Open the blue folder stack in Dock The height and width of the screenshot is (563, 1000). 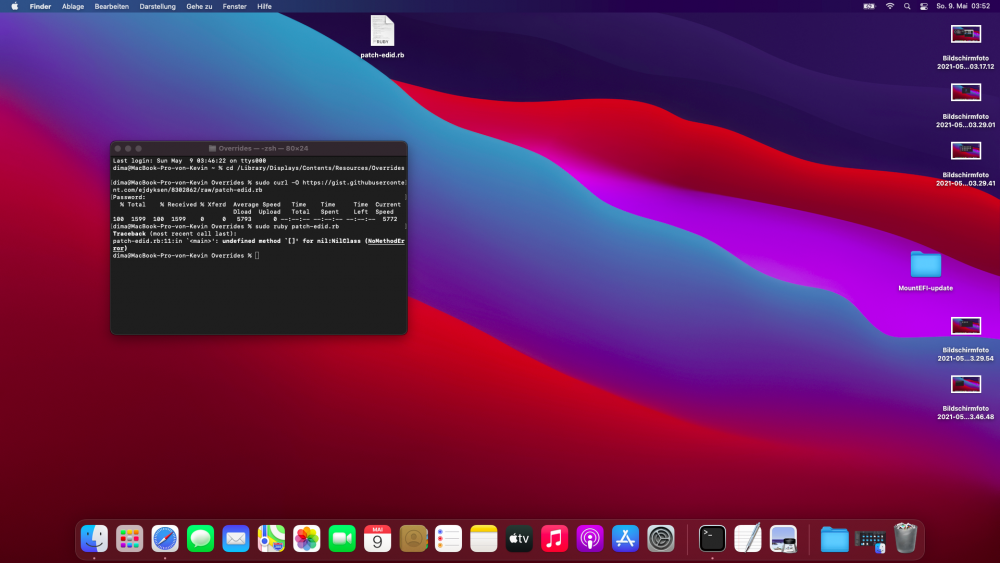[x=834, y=539]
